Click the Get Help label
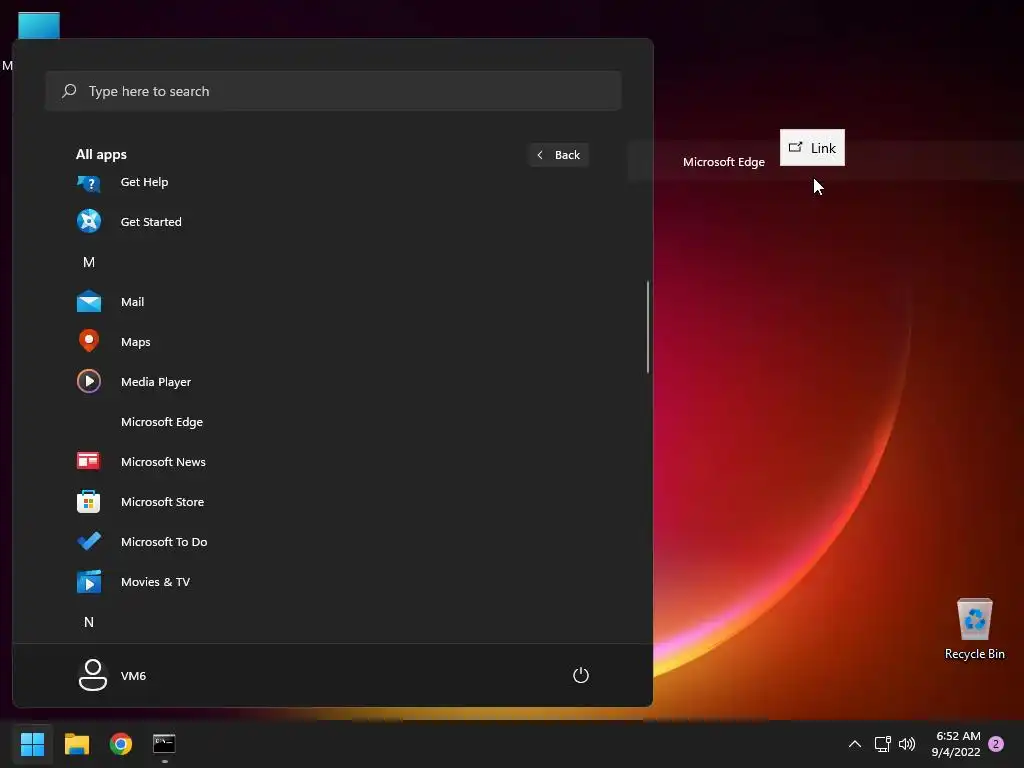The height and width of the screenshot is (768, 1024). pos(144,182)
